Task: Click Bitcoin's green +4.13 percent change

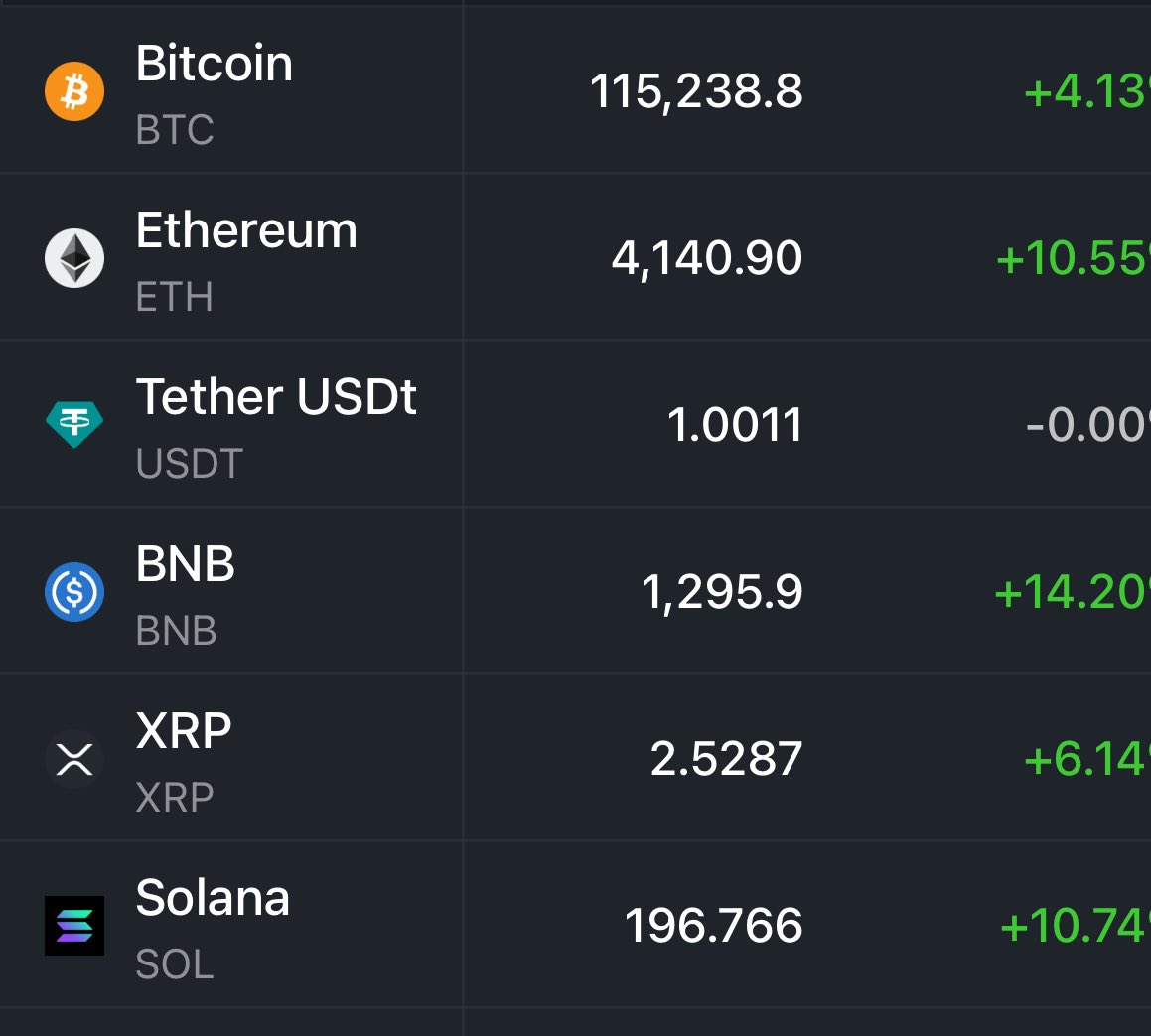Action: pyautogui.click(x=1086, y=92)
